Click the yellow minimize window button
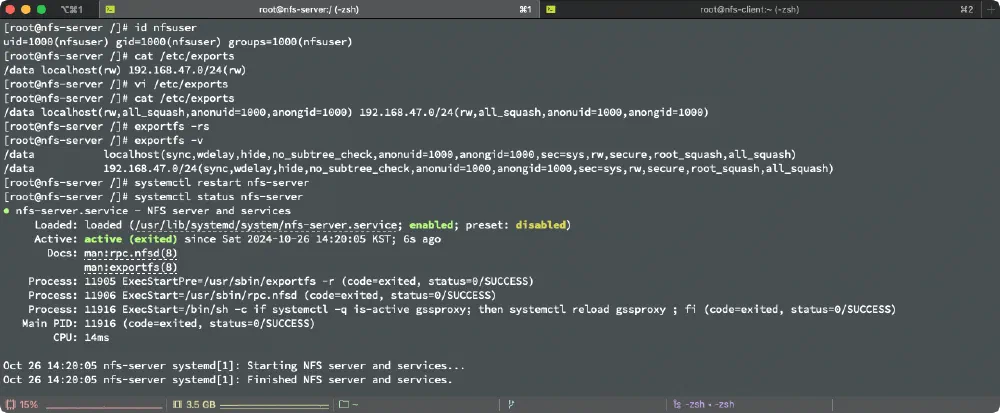1000x413 pixels. point(26,9)
